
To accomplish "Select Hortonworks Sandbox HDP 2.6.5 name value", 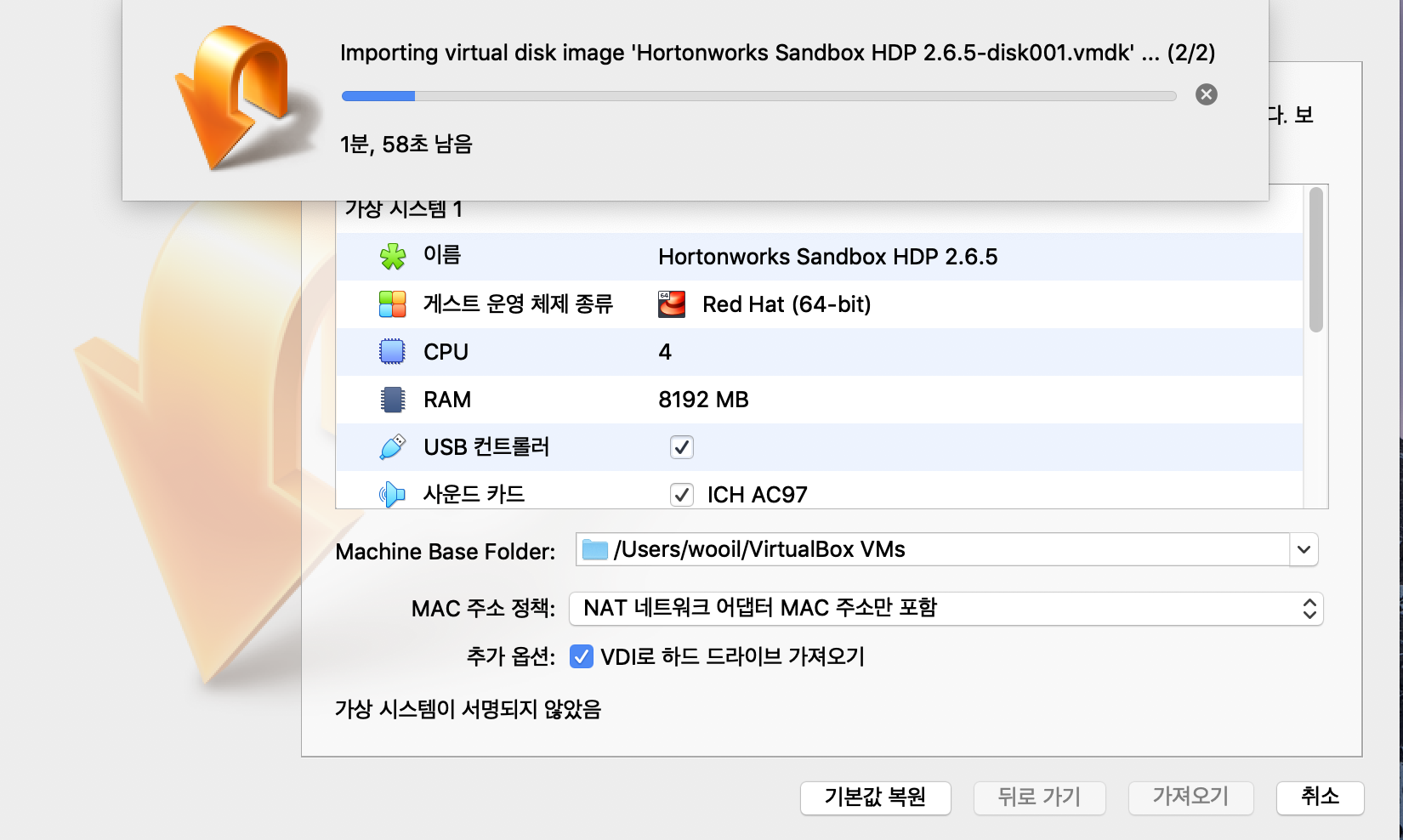I will [x=827, y=257].
